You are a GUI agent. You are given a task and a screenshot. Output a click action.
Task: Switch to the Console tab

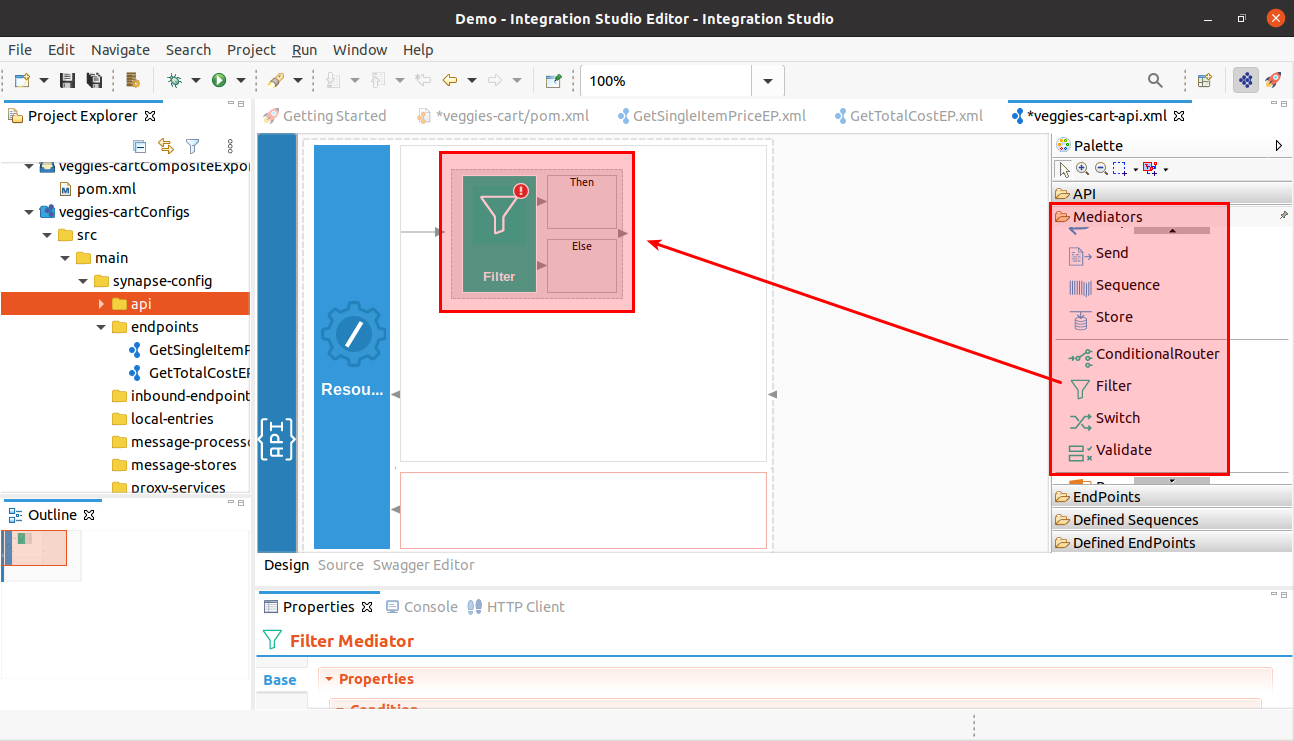click(422, 607)
